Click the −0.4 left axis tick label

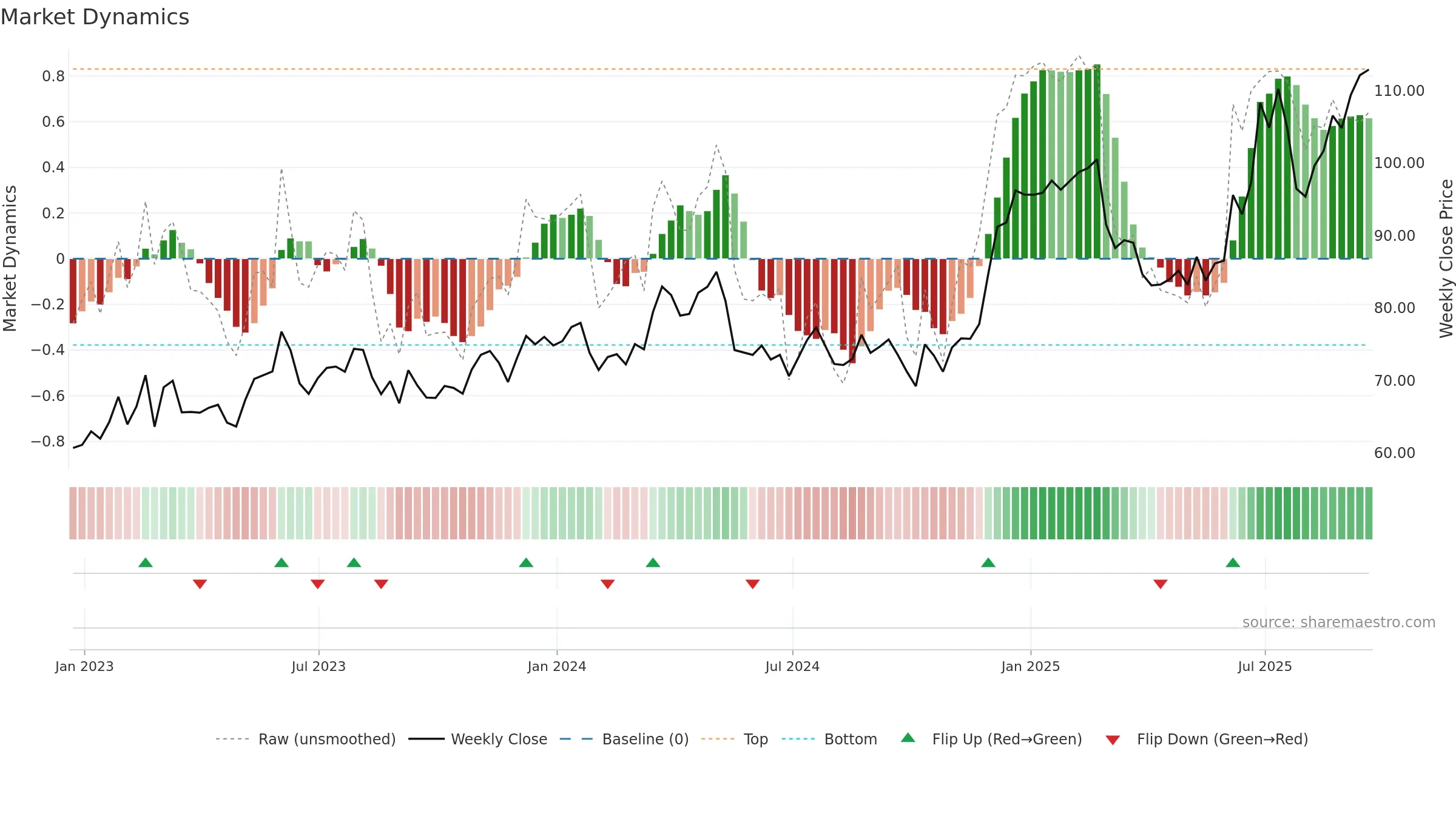pos(48,350)
